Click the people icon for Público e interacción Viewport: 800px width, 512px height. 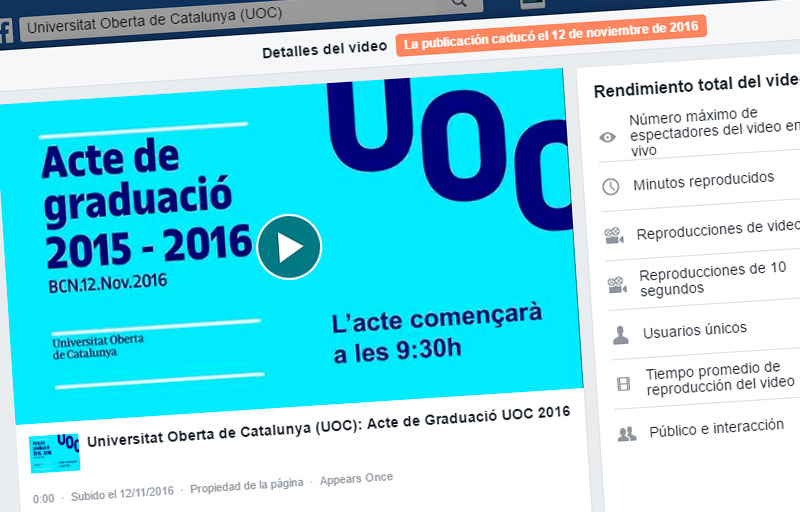click(627, 434)
